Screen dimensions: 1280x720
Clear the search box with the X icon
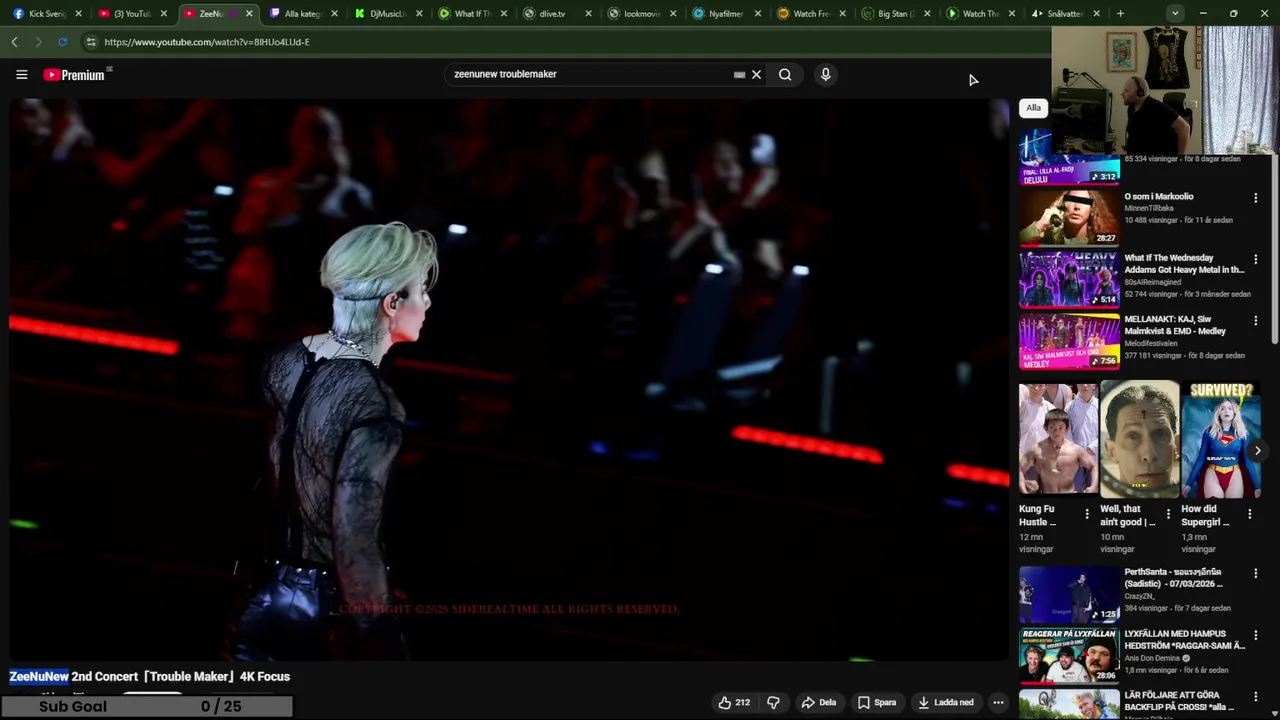click(756, 74)
